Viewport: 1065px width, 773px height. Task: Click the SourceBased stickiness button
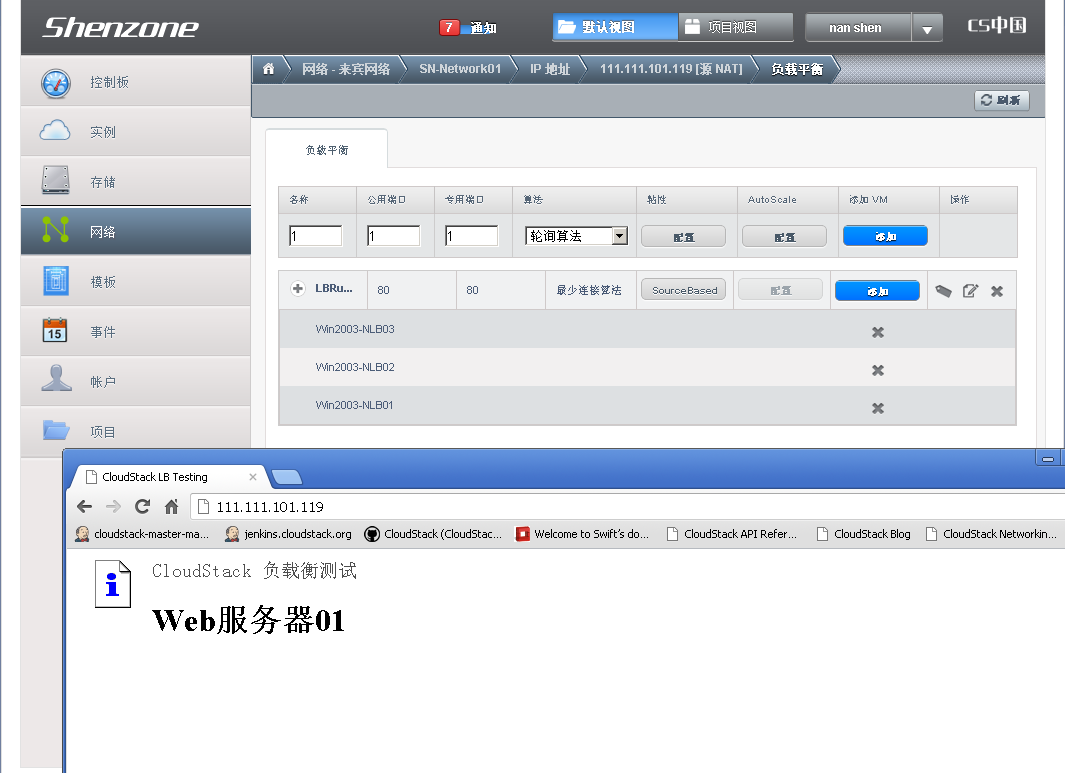pyautogui.click(x=684, y=290)
